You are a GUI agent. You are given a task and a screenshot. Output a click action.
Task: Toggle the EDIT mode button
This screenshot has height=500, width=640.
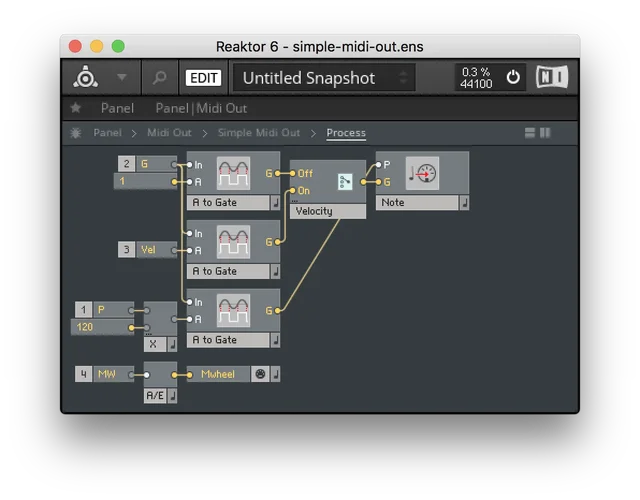click(203, 78)
